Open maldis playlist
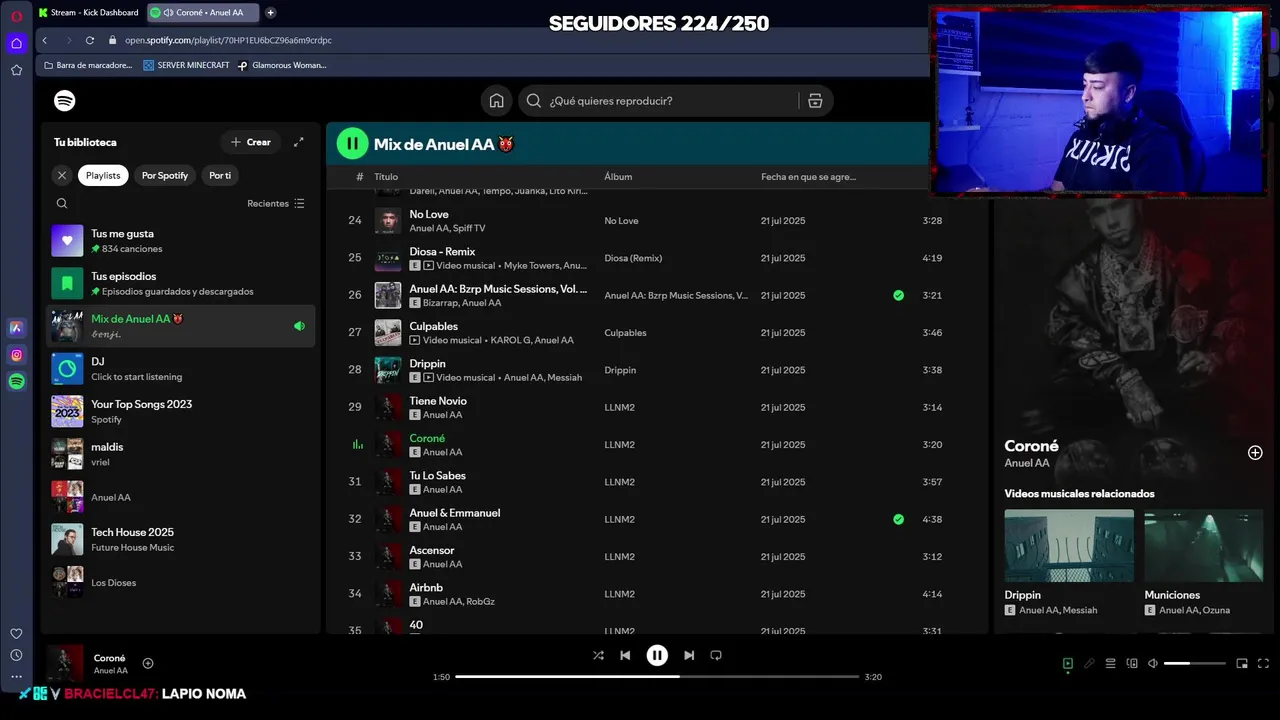The height and width of the screenshot is (720, 1280). (x=181, y=454)
